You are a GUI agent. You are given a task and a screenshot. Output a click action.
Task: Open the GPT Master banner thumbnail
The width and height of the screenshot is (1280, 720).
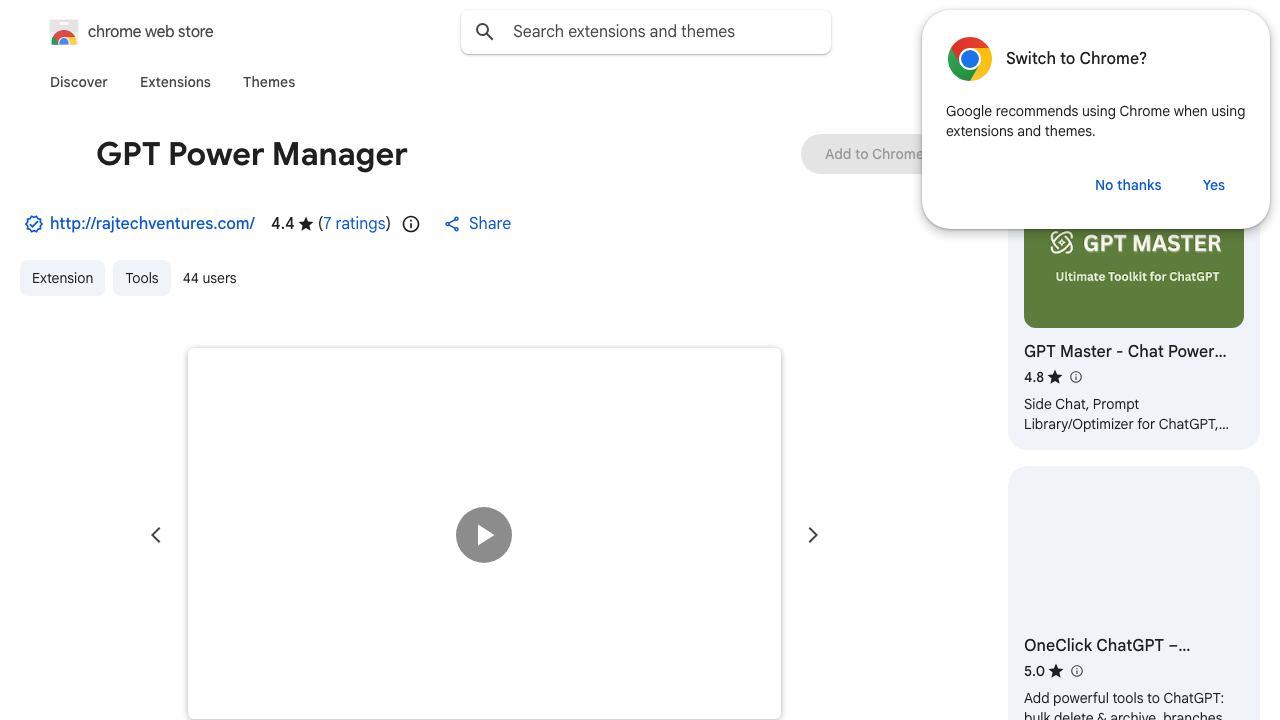(1134, 277)
